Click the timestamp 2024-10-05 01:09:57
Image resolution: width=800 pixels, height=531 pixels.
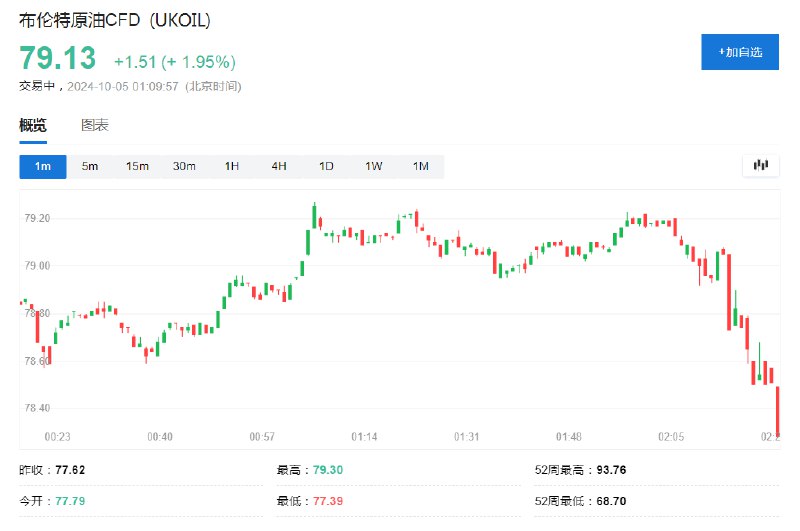[123, 86]
